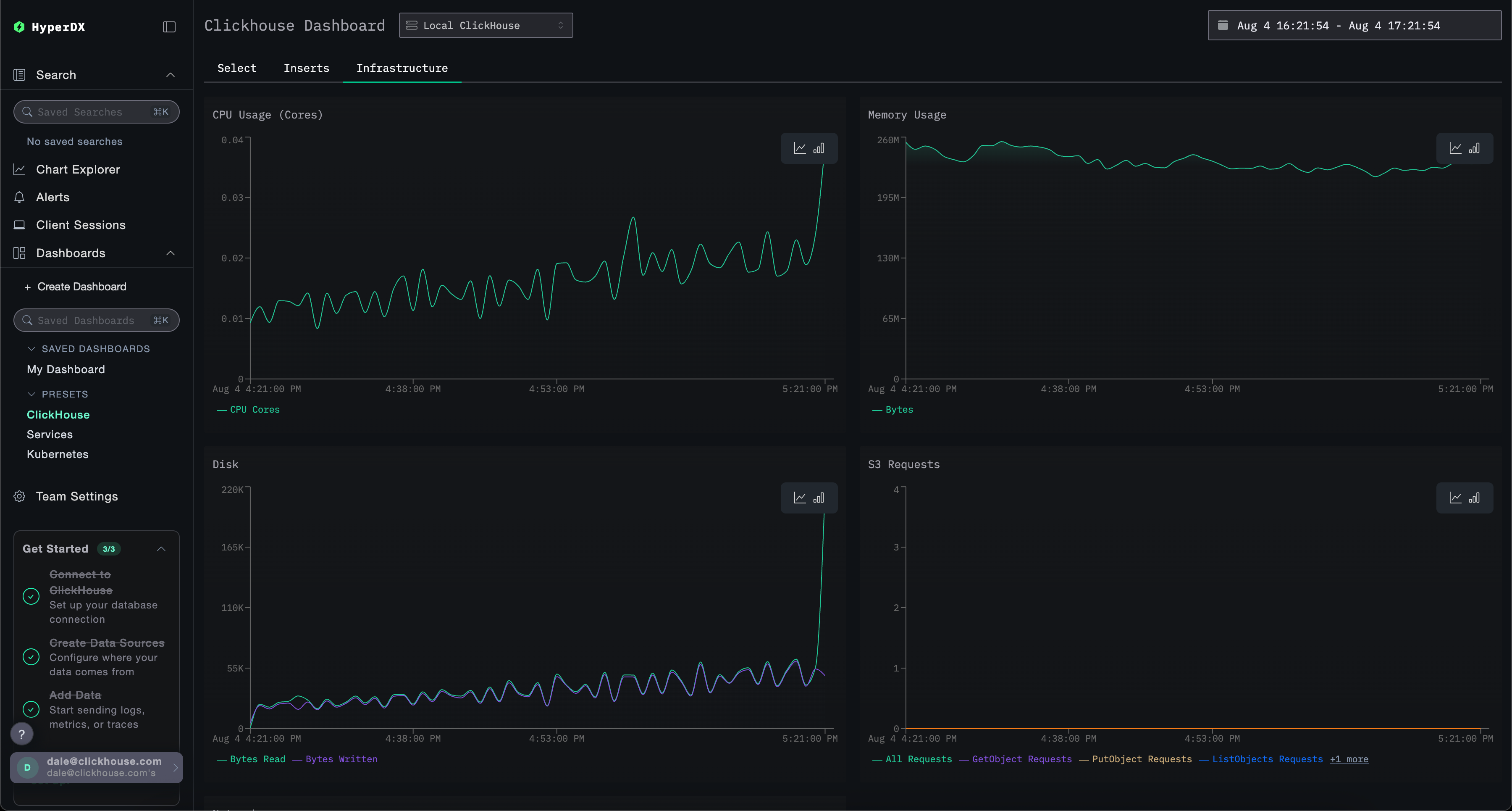The height and width of the screenshot is (811, 1512).
Task: Click the Dashboards sidebar icon
Action: click(19, 253)
